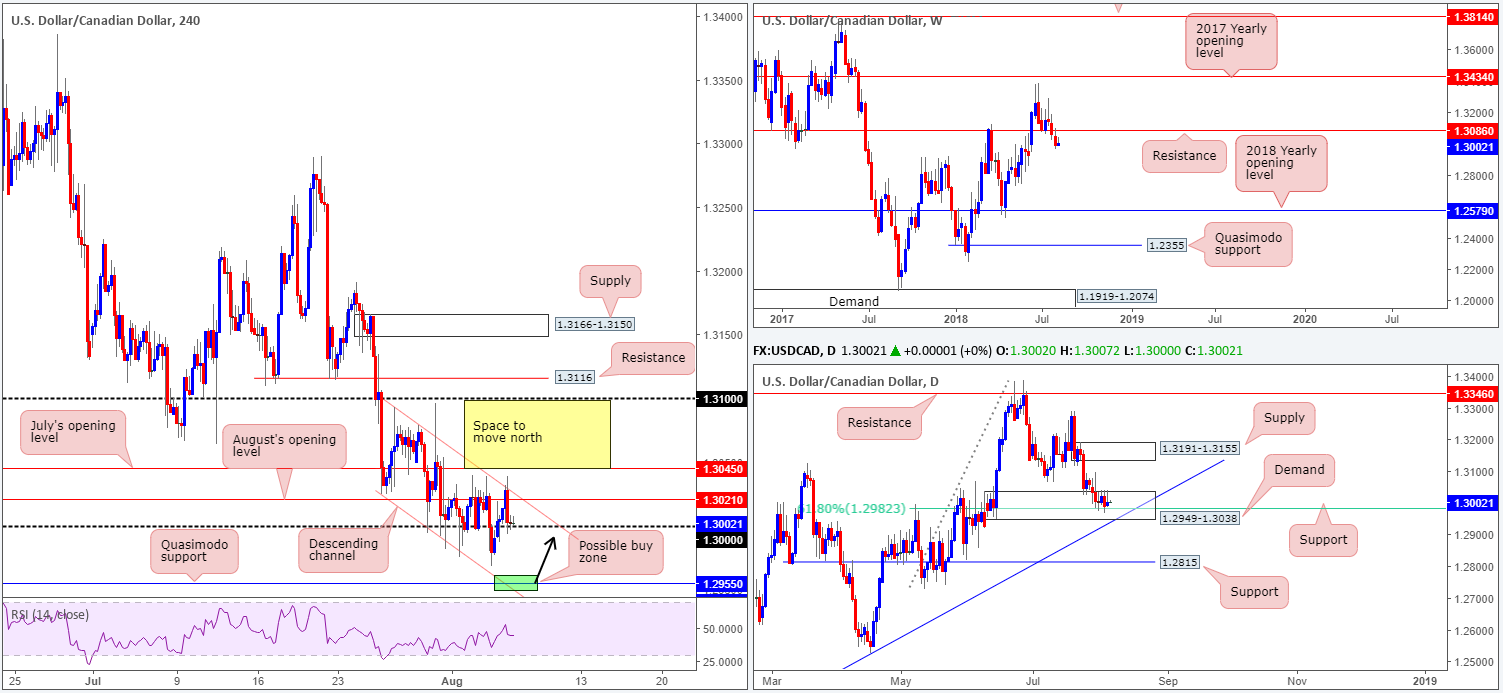Click the daily chart title 'U.S. Dollar/Canadian Dollar, D'
The image size is (1503, 693).
(x=851, y=382)
